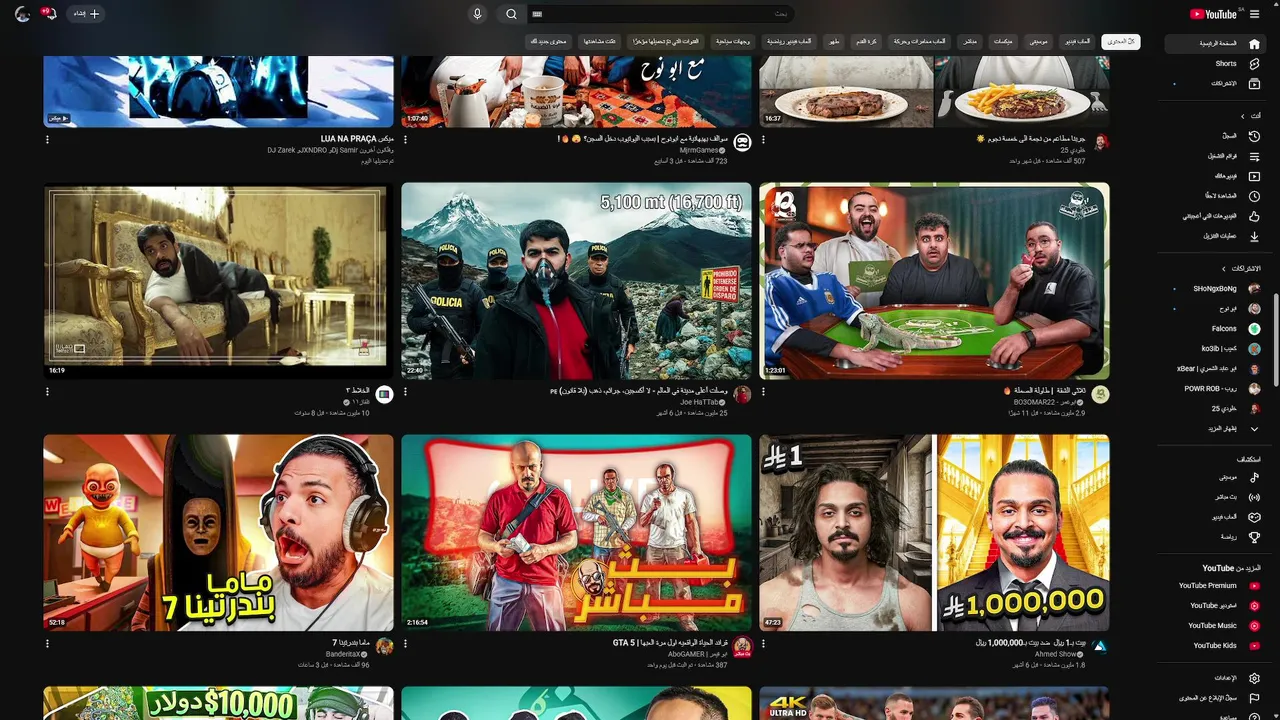Viewport: 1280px width, 720px height.
Task: Open Live in Explore section
Action: [1214, 497]
